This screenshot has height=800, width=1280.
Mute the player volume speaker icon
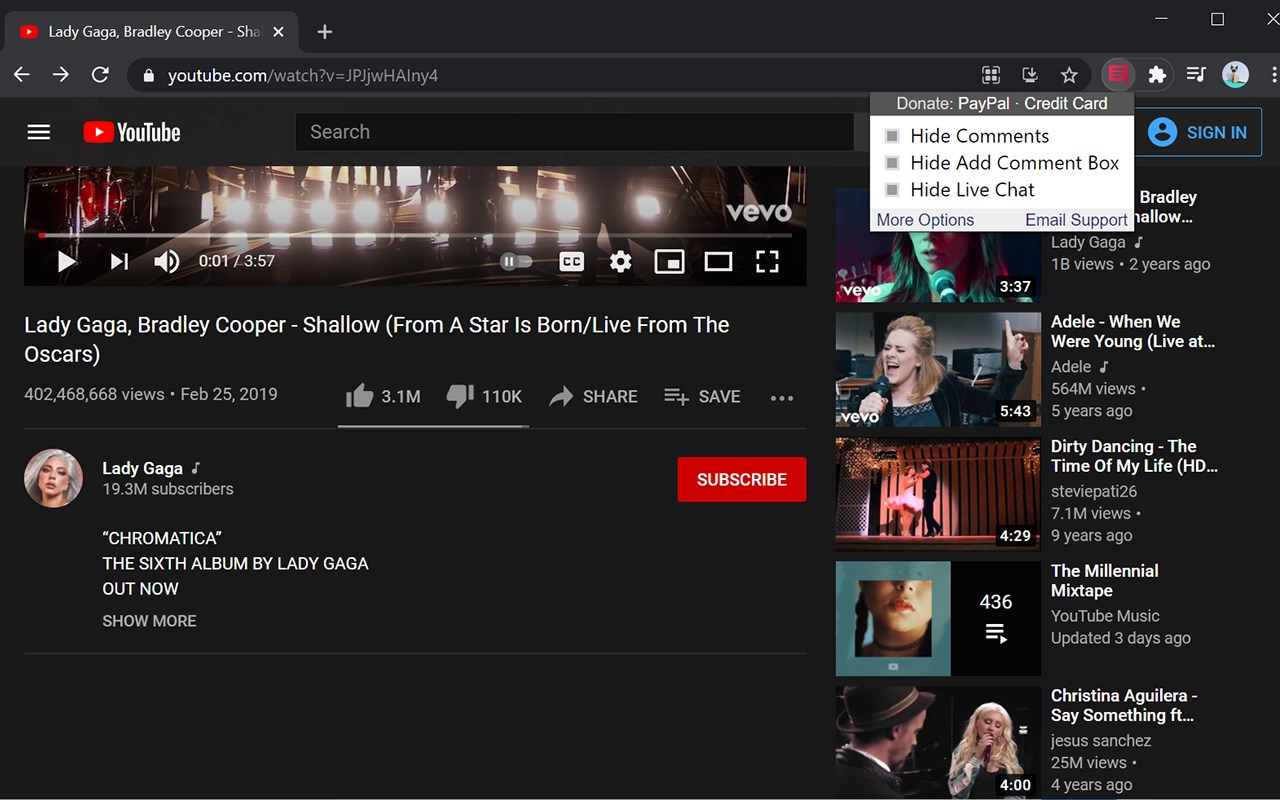click(x=166, y=262)
